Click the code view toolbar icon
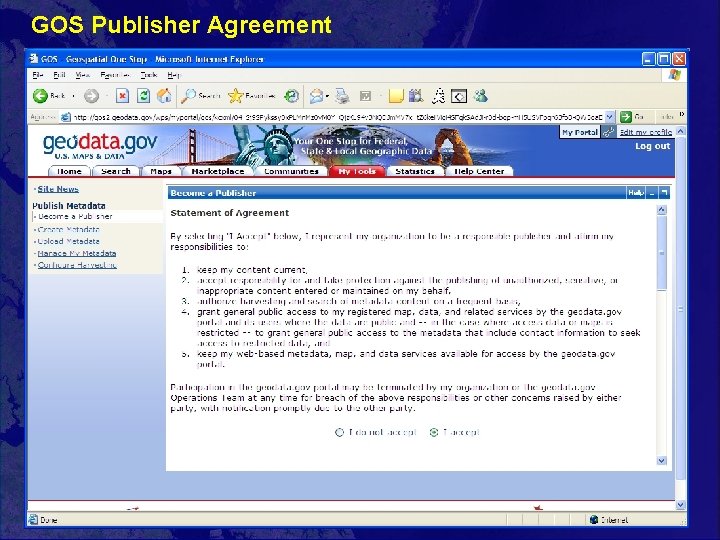 [459, 96]
